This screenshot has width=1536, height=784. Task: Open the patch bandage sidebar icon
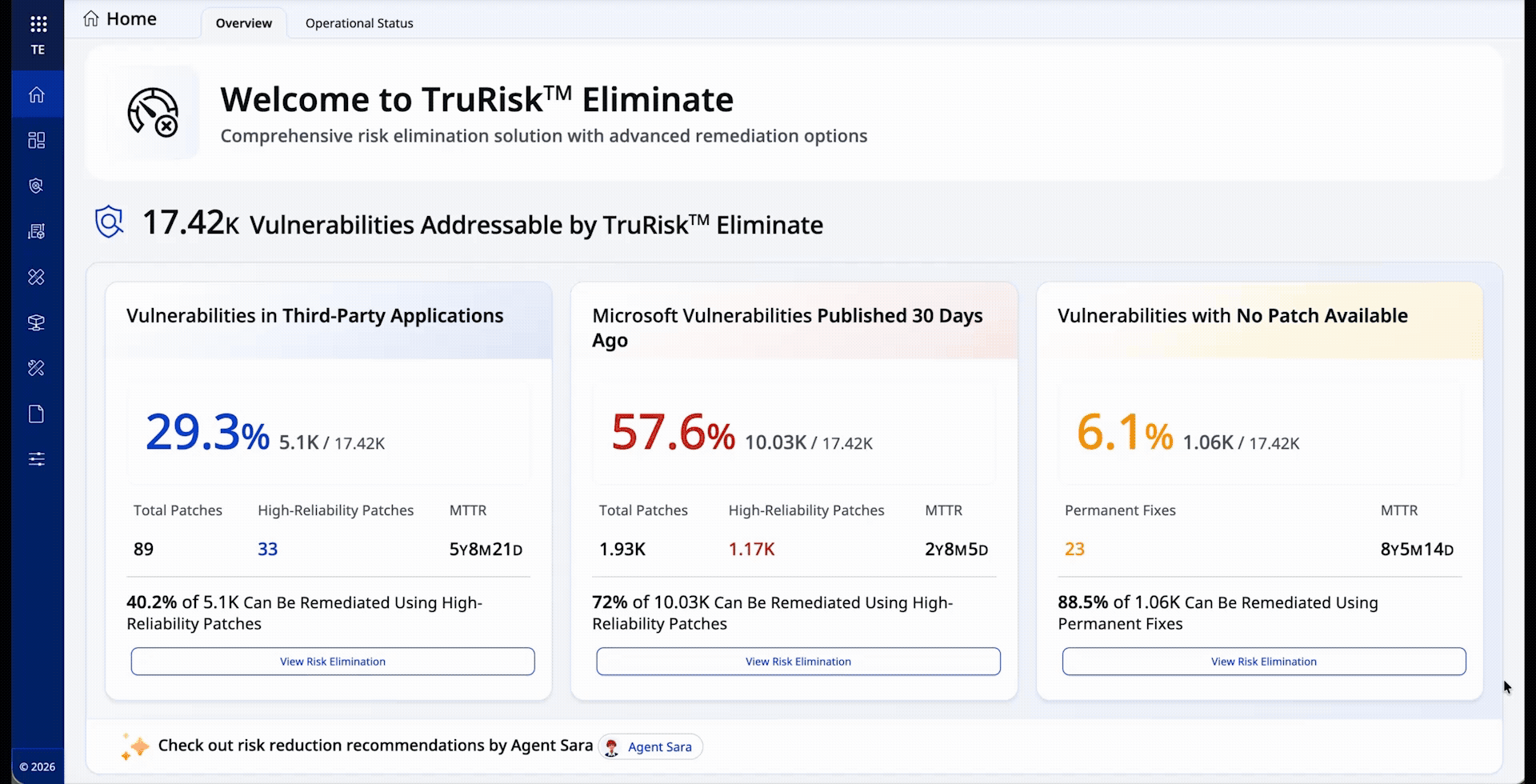tap(37, 277)
